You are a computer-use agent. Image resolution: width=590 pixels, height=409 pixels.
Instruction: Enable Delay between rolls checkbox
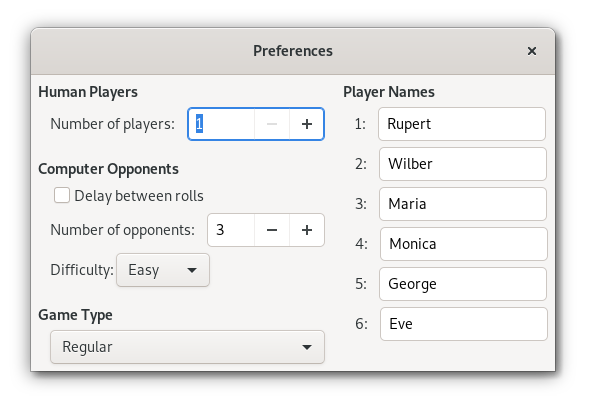point(62,196)
